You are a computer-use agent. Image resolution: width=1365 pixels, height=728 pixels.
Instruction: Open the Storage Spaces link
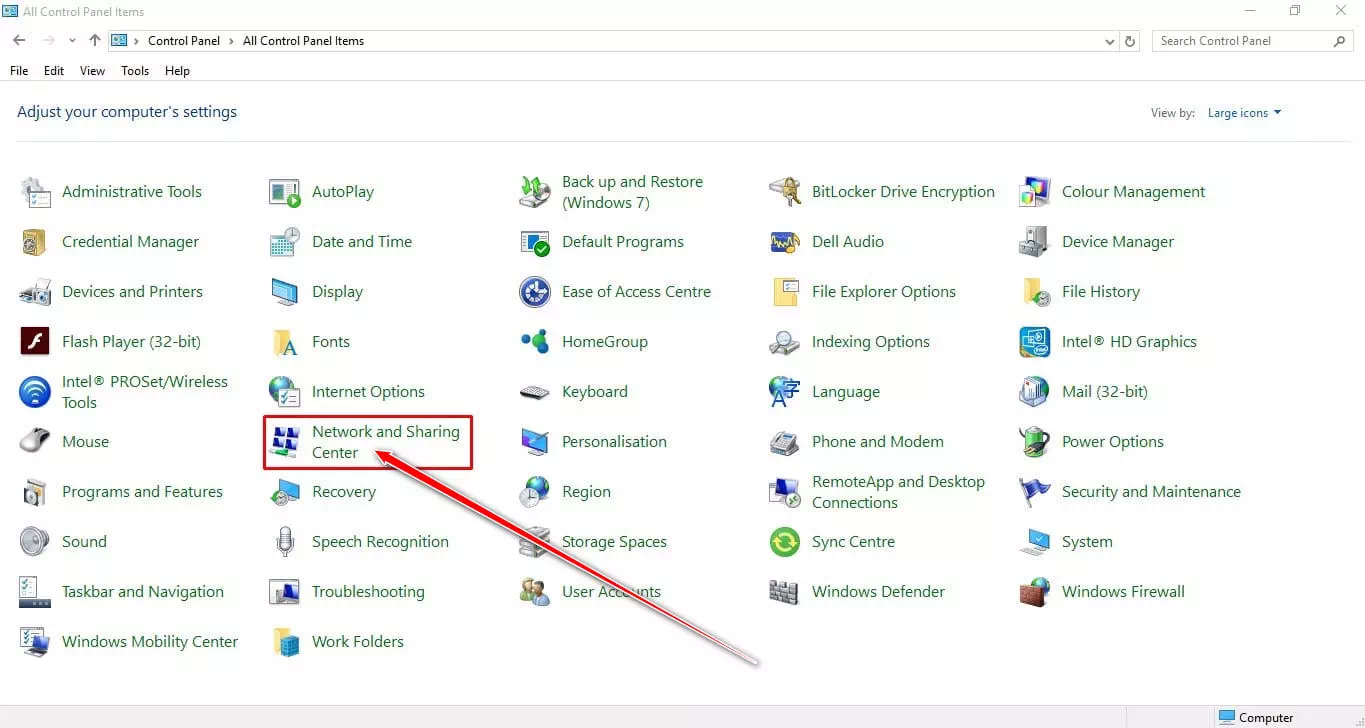pos(614,542)
